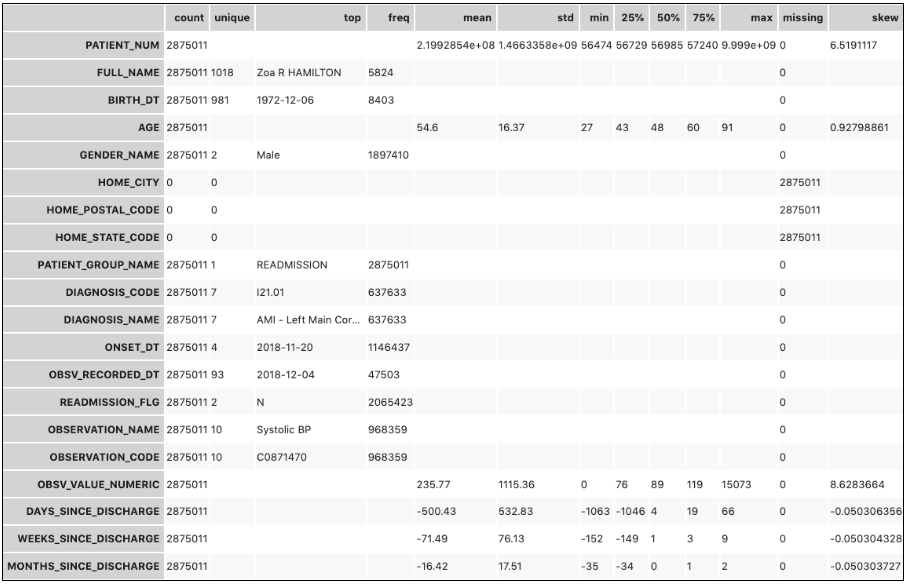Select the OBSERVATION_CODE row label
906x584 pixels.
coord(84,457)
